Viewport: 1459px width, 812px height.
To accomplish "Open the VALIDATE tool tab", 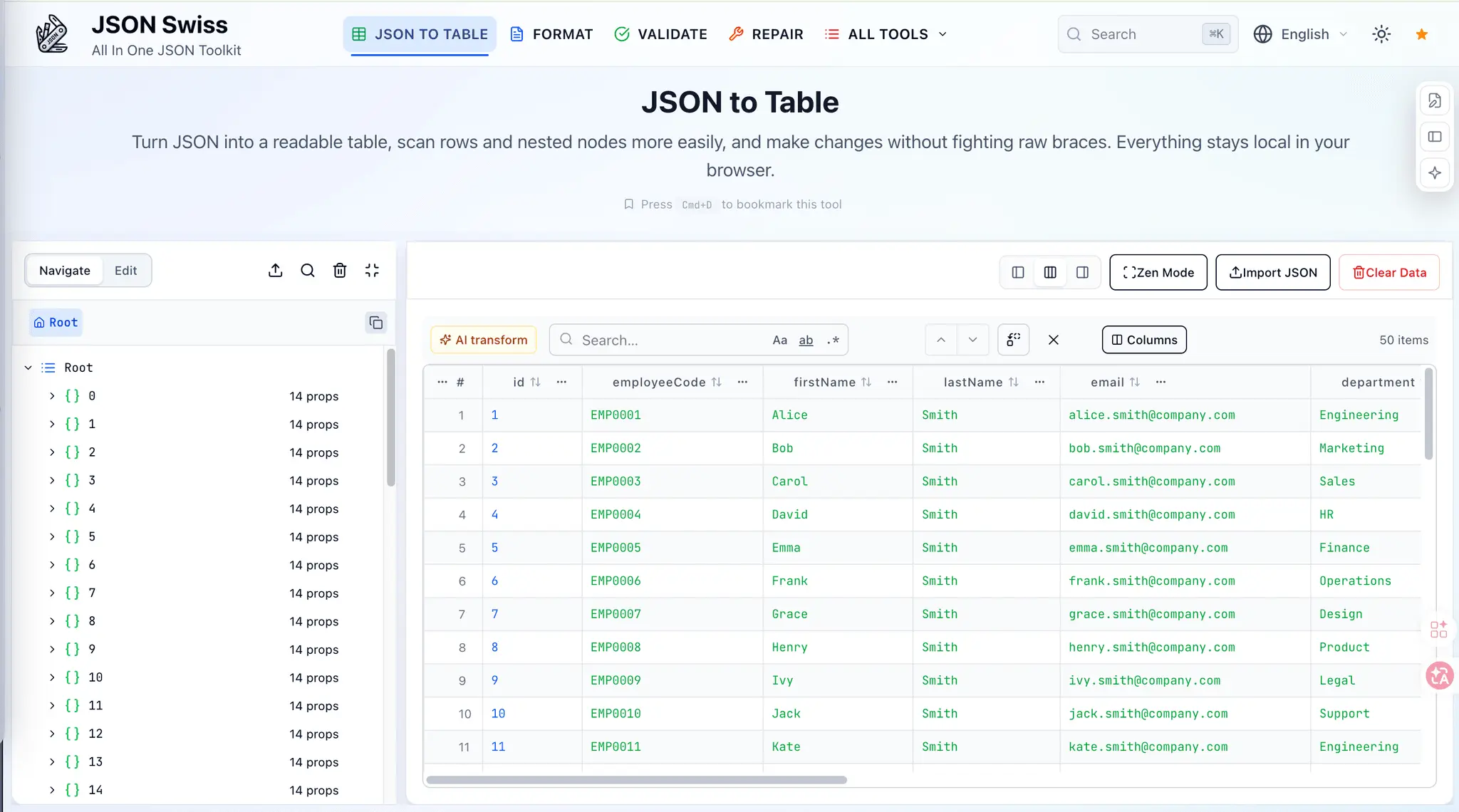I will (660, 34).
